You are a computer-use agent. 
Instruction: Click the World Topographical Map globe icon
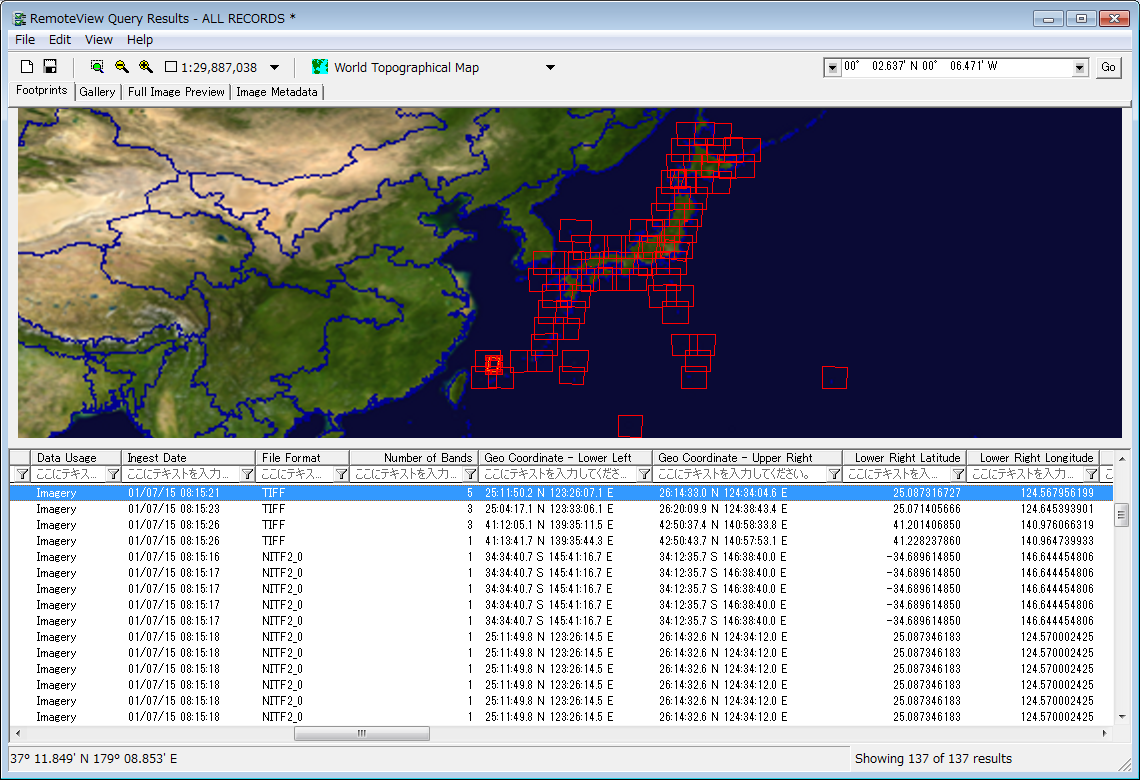[x=320, y=67]
